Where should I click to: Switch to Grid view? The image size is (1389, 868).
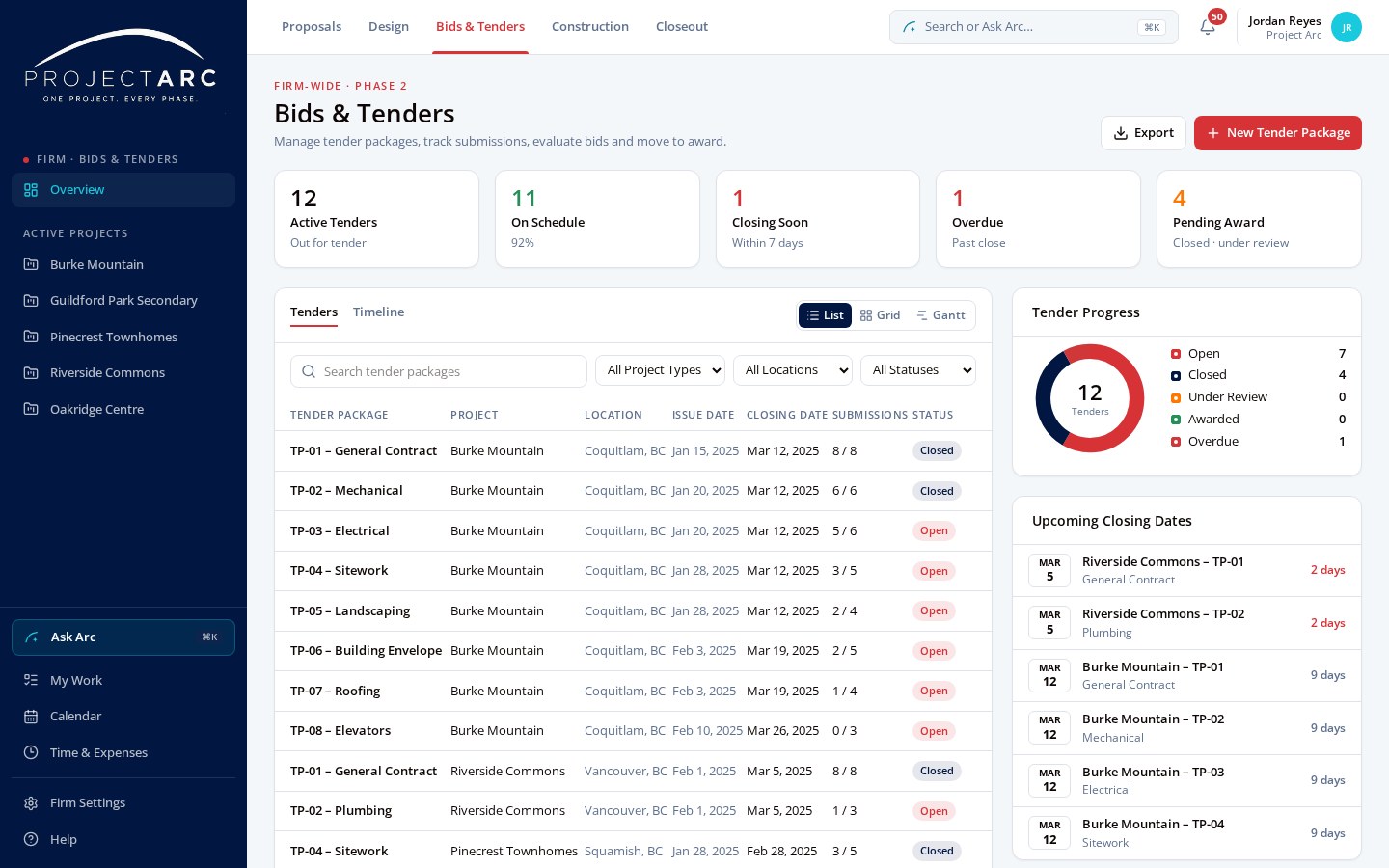click(880, 315)
